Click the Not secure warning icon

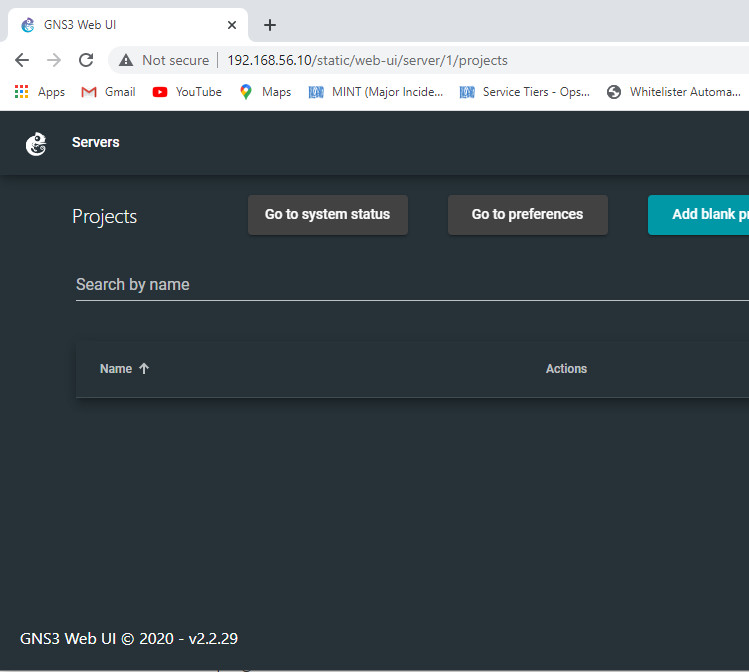click(x=126, y=60)
